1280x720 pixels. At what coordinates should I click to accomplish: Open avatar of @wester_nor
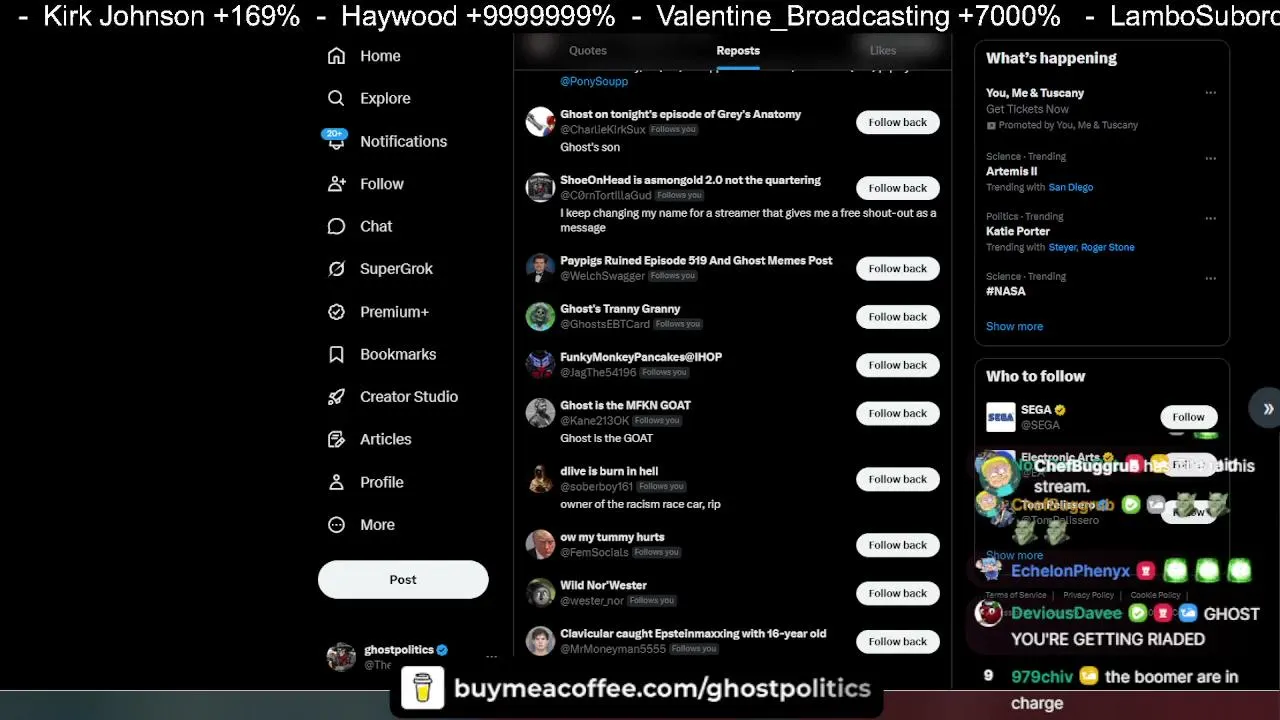click(540, 593)
